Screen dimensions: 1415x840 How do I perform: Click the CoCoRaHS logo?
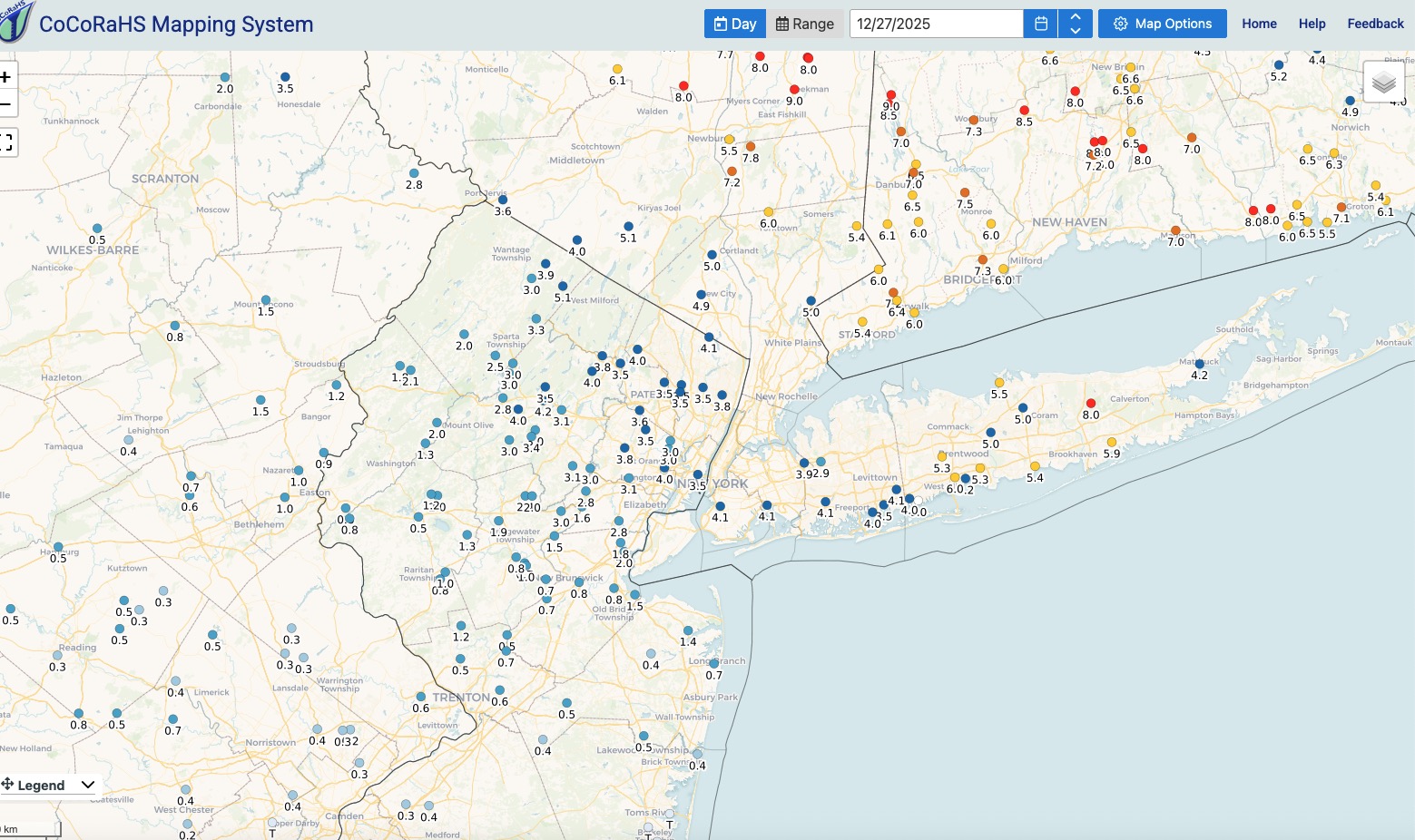pyautogui.click(x=15, y=22)
